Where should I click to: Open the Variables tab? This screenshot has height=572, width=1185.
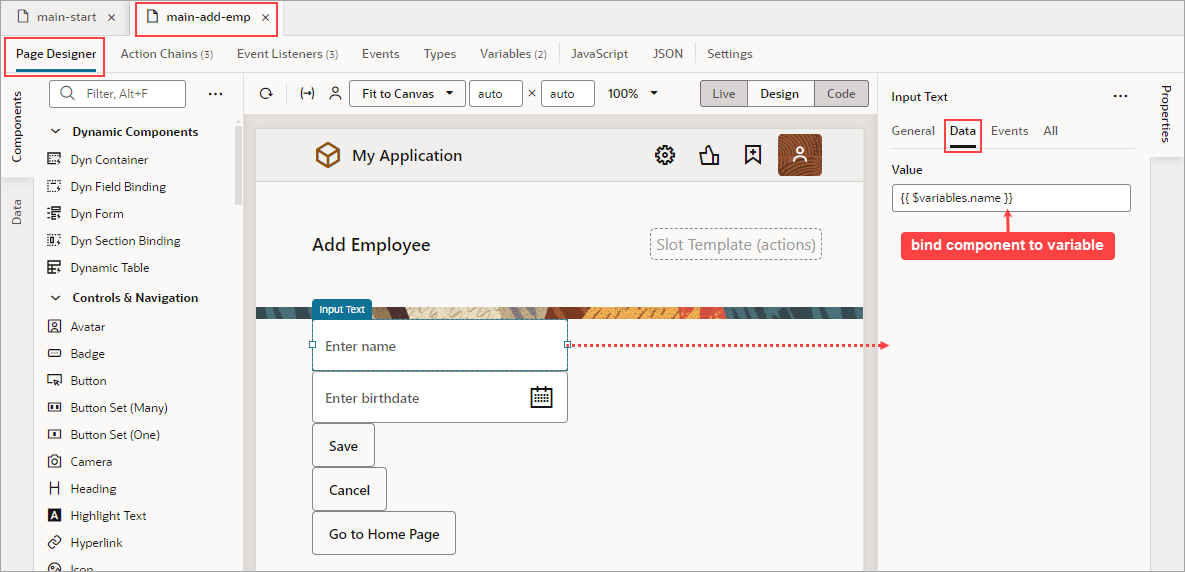(513, 54)
